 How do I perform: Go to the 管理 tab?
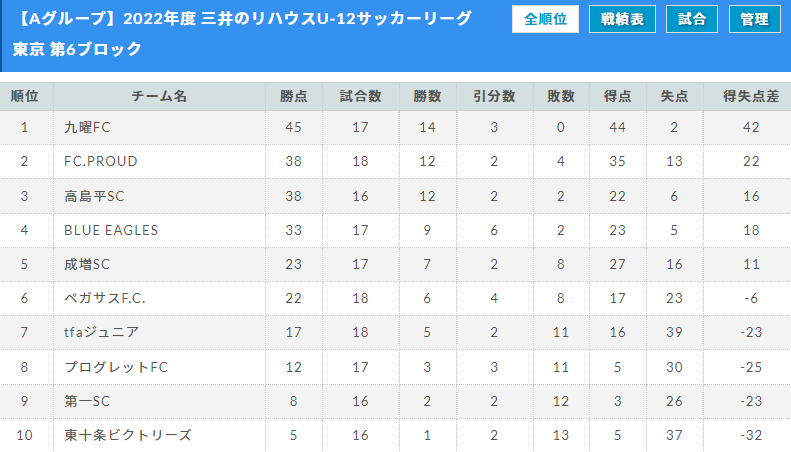pos(755,19)
